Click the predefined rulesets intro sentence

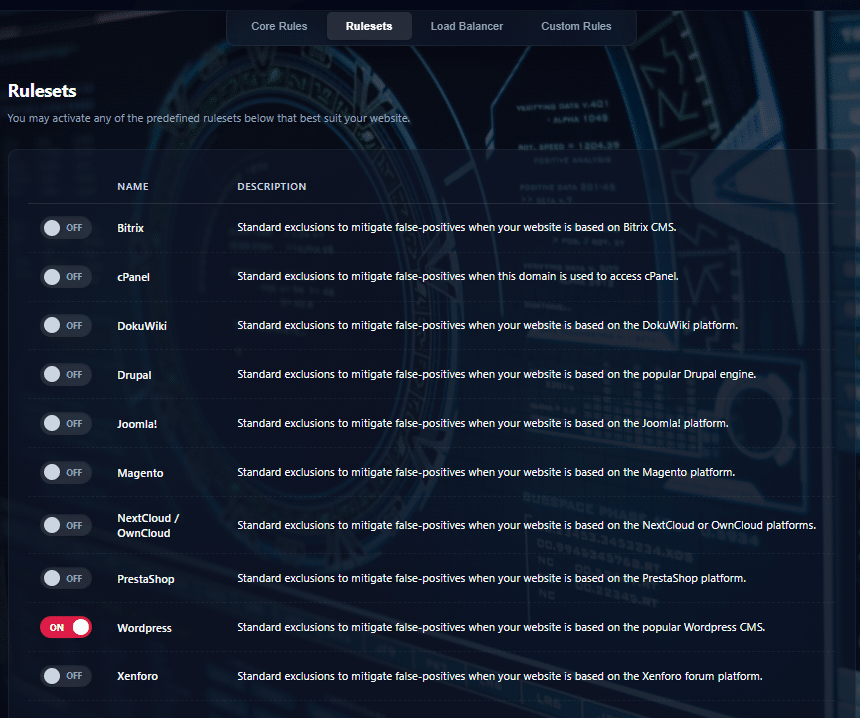click(208, 118)
